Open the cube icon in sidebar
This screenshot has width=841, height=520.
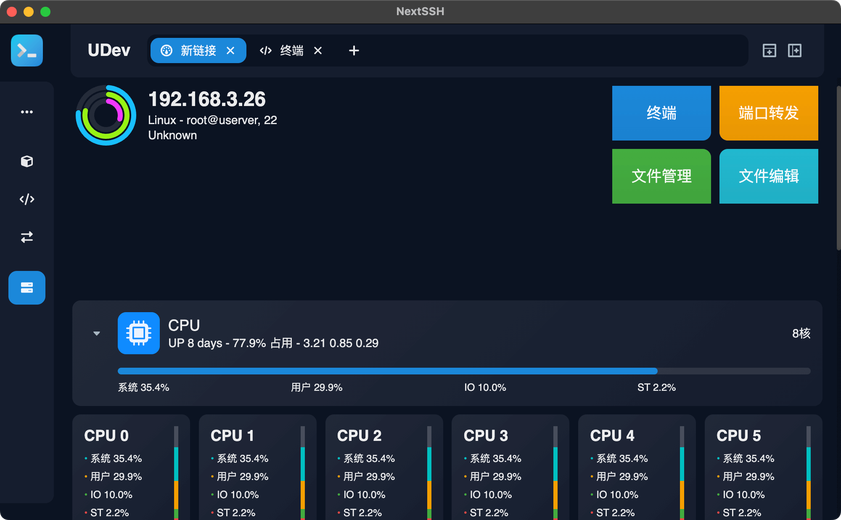(27, 161)
